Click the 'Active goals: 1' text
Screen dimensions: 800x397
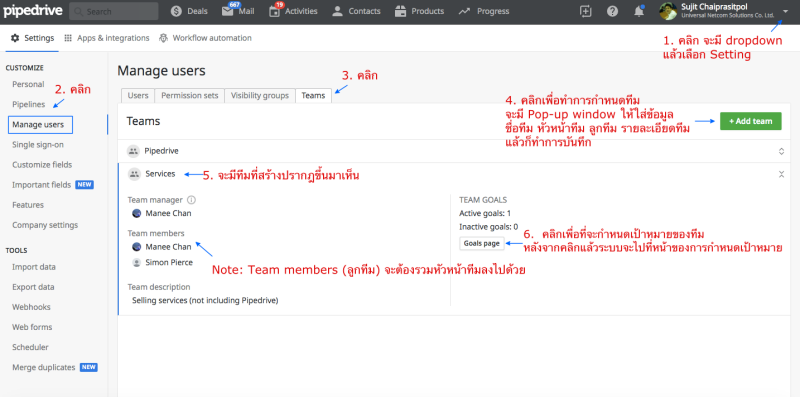[x=485, y=213]
